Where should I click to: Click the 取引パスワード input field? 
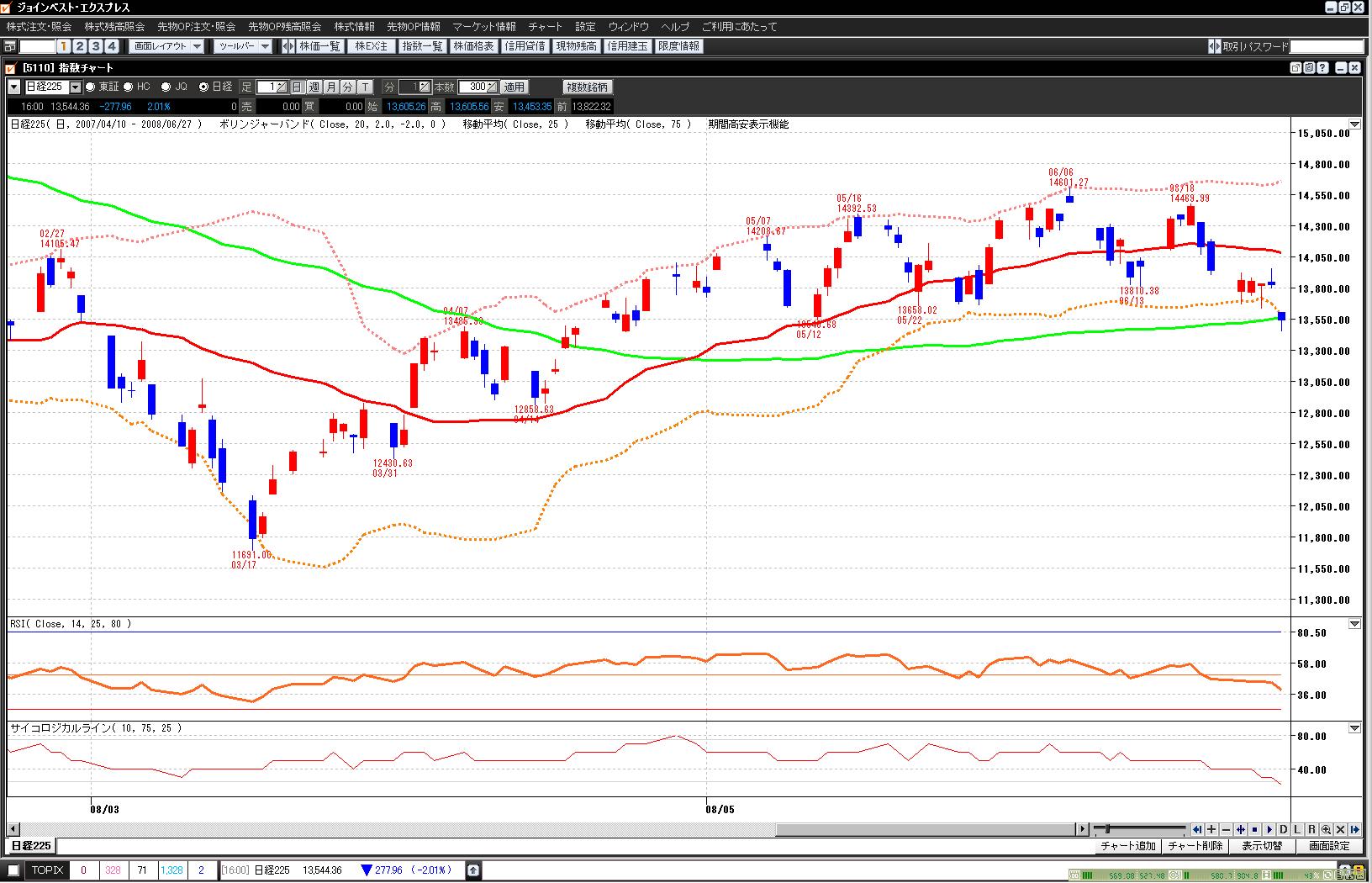click(1327, 46)
